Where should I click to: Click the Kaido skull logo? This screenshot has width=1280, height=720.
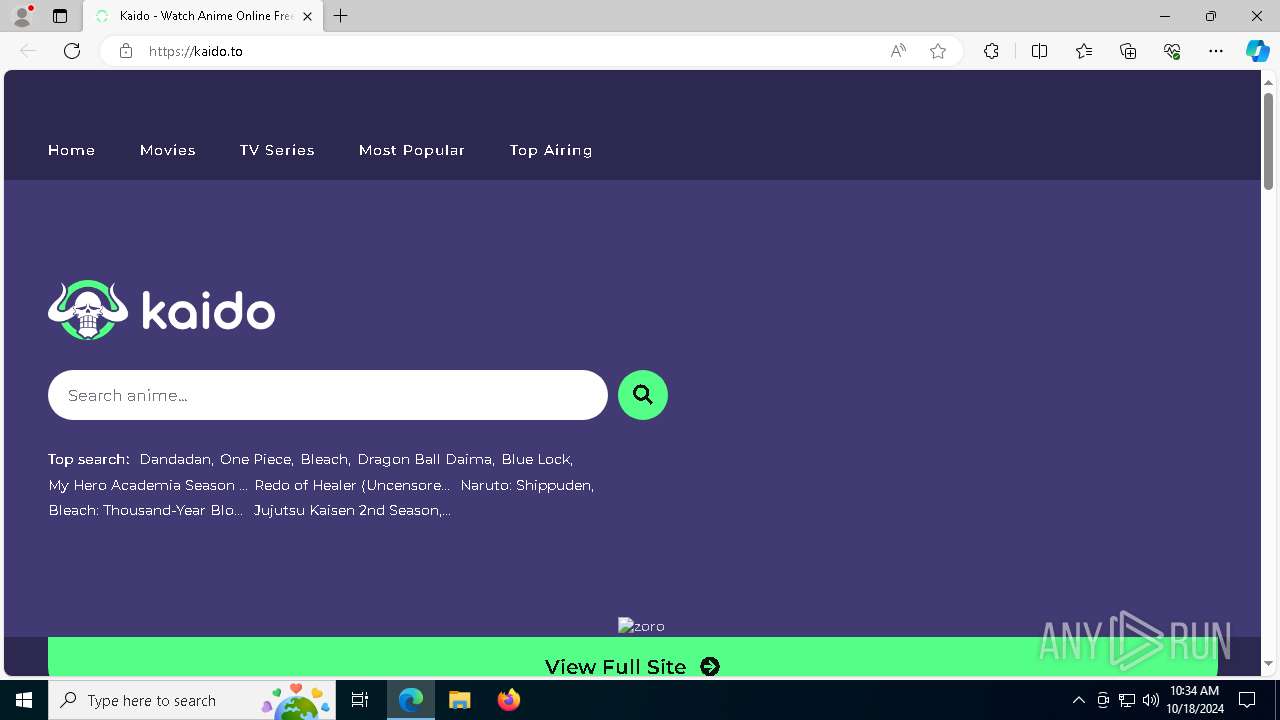tap(88, 310)
